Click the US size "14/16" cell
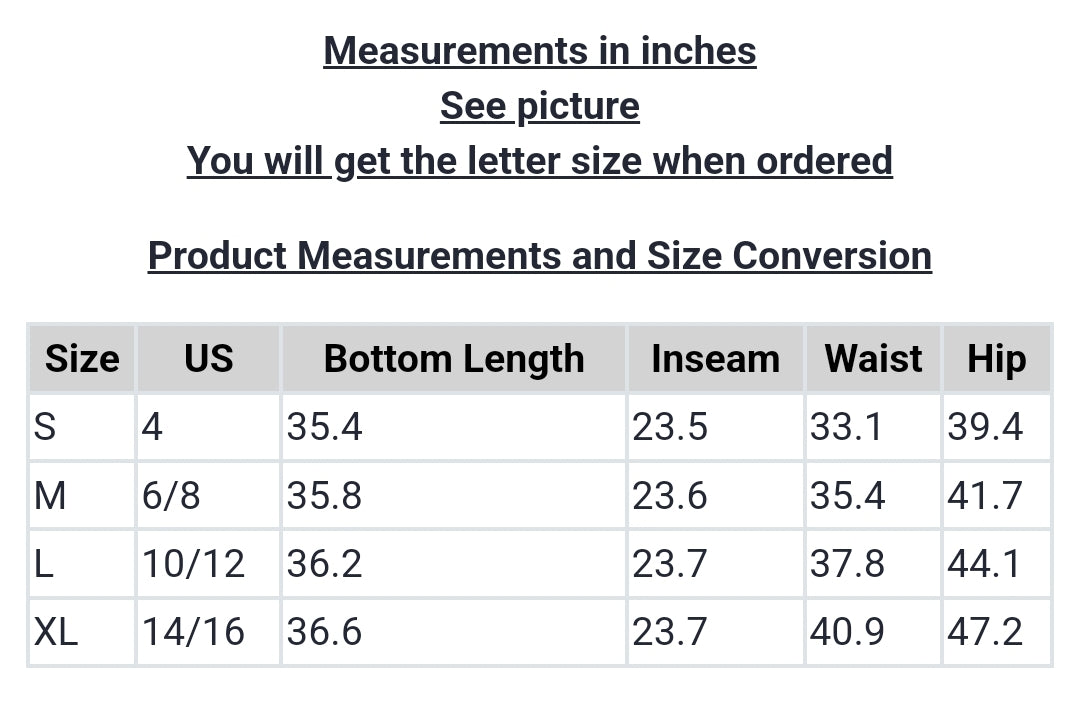 (193, 632)
